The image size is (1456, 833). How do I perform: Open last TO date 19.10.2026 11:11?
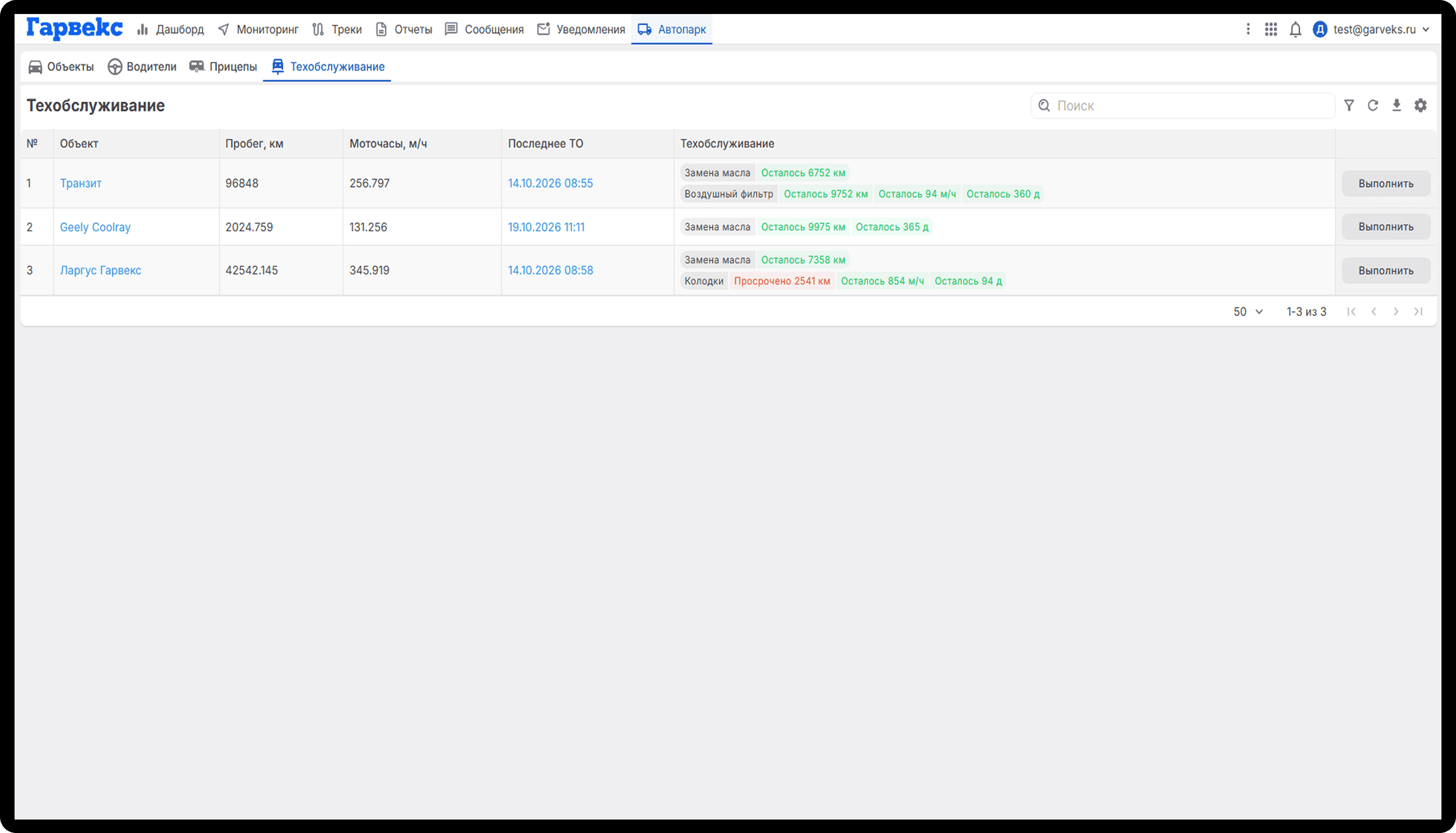coord(546,227)
